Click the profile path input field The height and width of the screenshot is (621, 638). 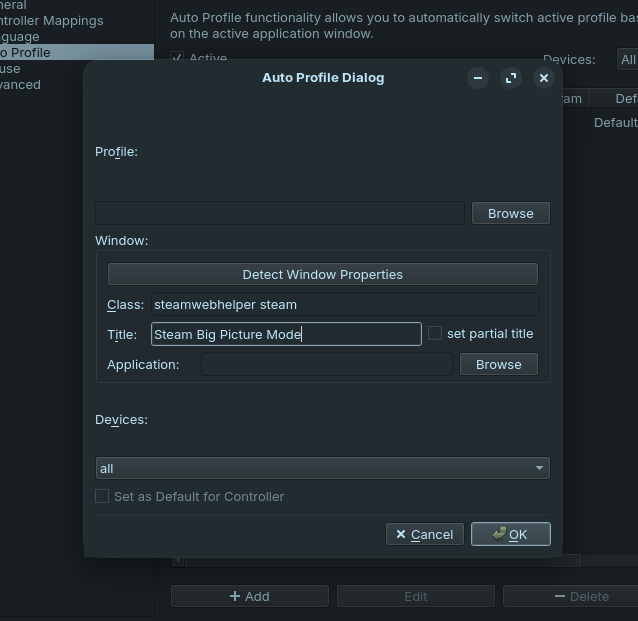[279, 213]
